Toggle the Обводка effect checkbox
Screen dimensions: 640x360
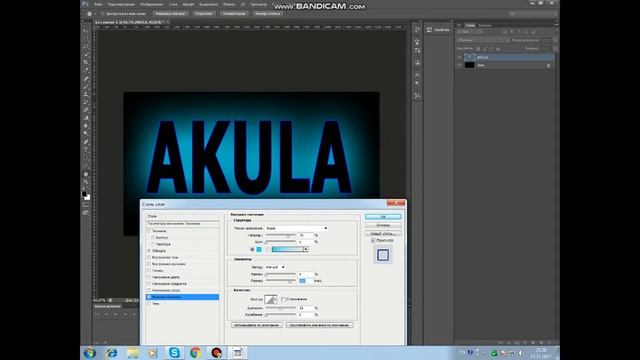click(x=149, y=251)
